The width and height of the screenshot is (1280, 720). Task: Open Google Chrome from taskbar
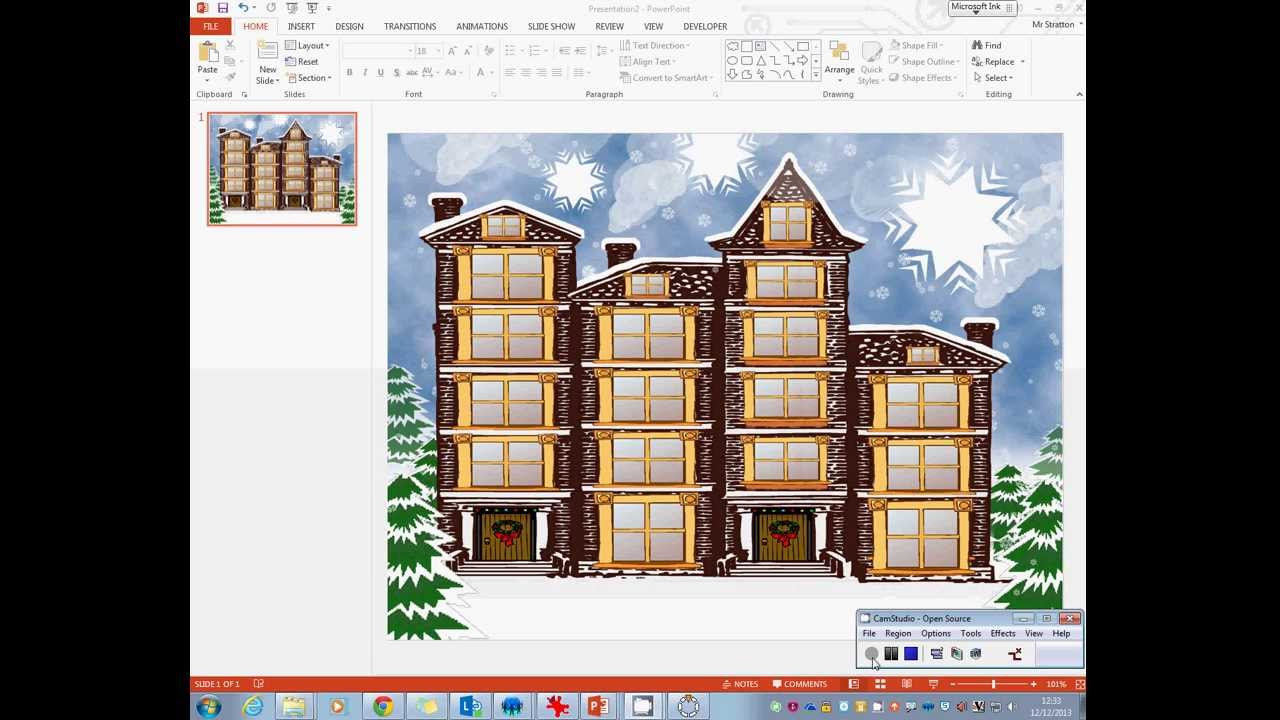click(383, 707)
